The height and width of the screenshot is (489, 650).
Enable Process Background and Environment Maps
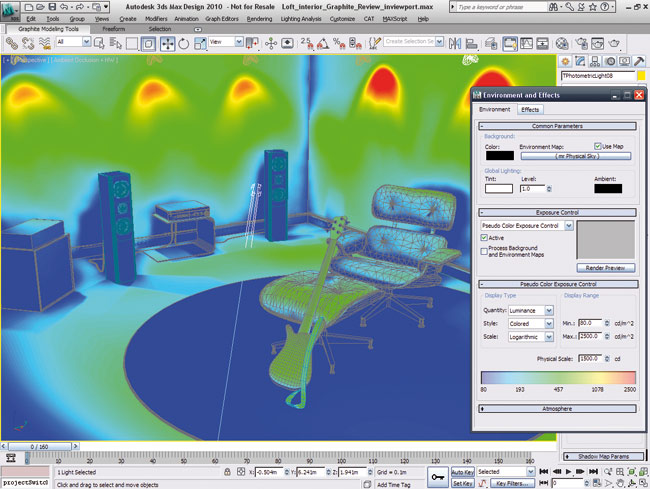tap(485, 249)
